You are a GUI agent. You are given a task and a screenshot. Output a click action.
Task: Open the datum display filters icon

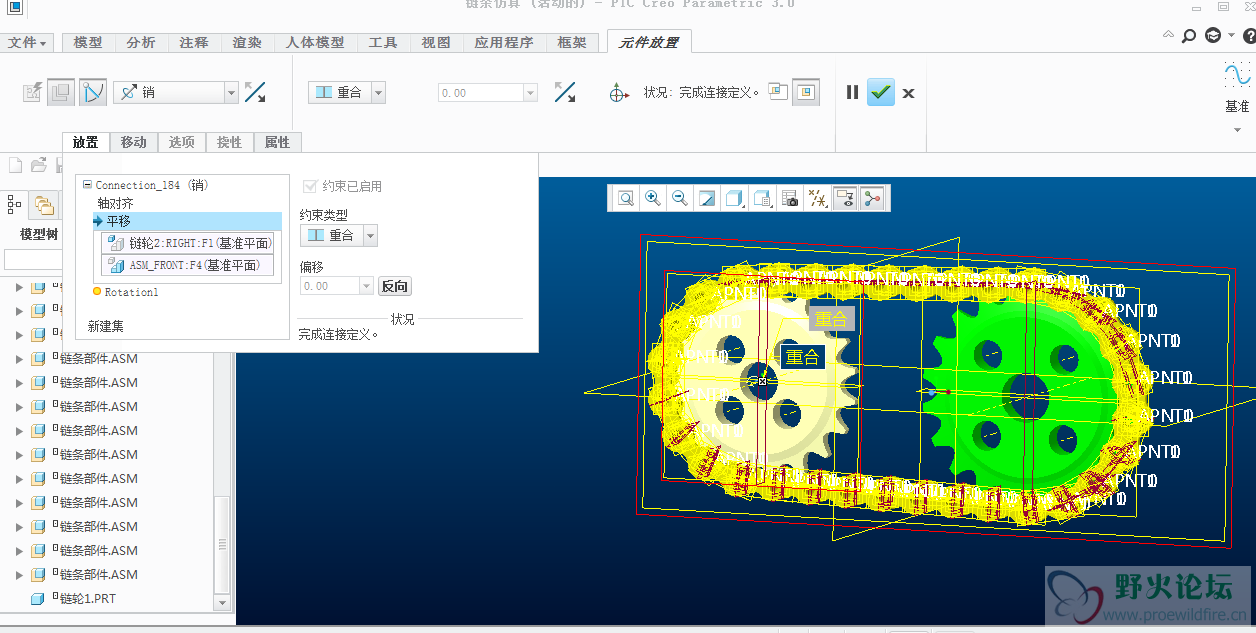(x=817, y=198)
